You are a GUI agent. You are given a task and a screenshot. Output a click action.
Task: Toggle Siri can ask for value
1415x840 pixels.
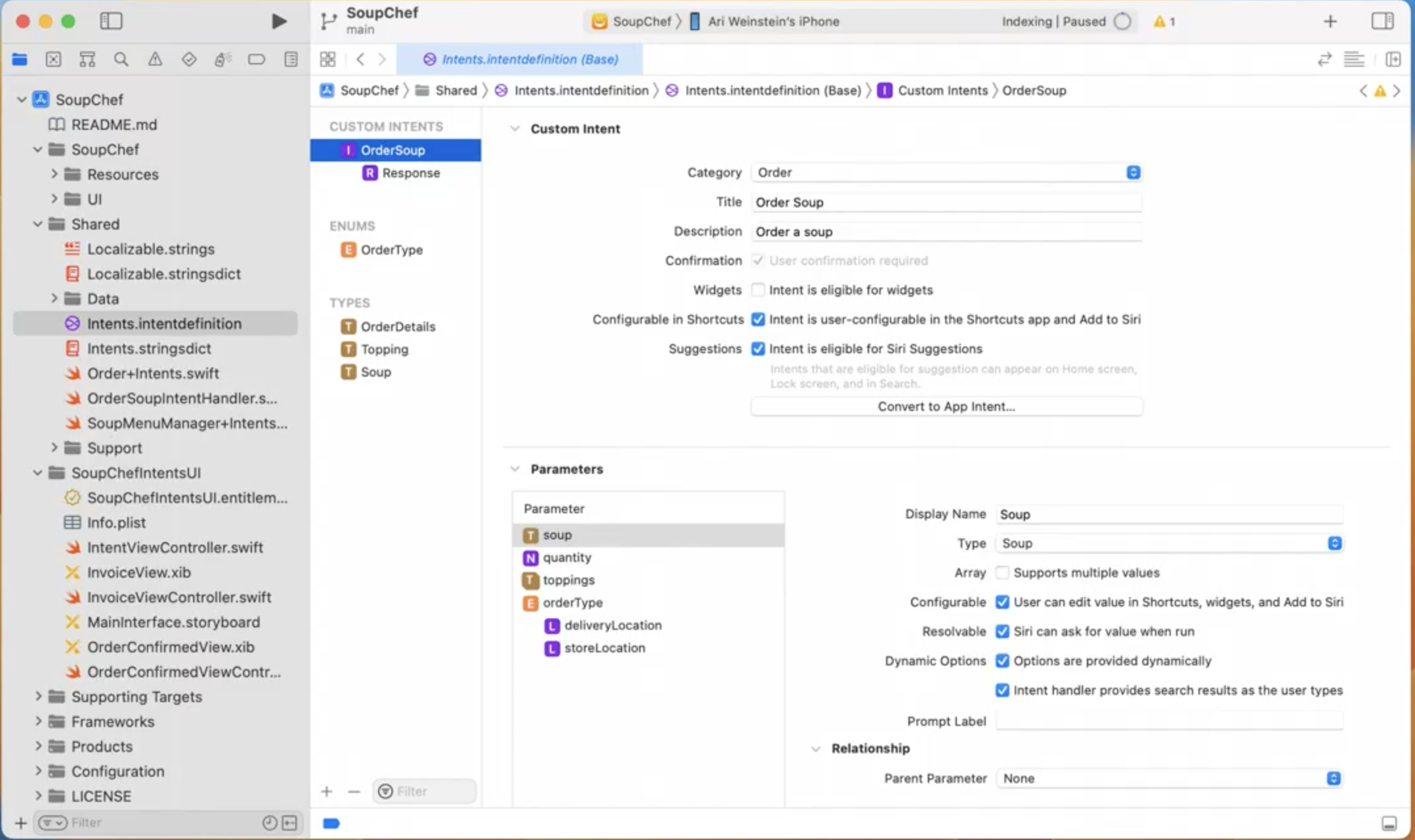point(1002,632)
